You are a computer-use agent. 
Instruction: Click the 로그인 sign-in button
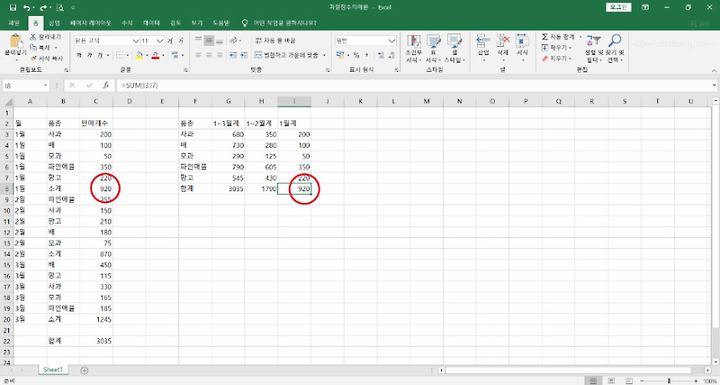tap(619, 7)
